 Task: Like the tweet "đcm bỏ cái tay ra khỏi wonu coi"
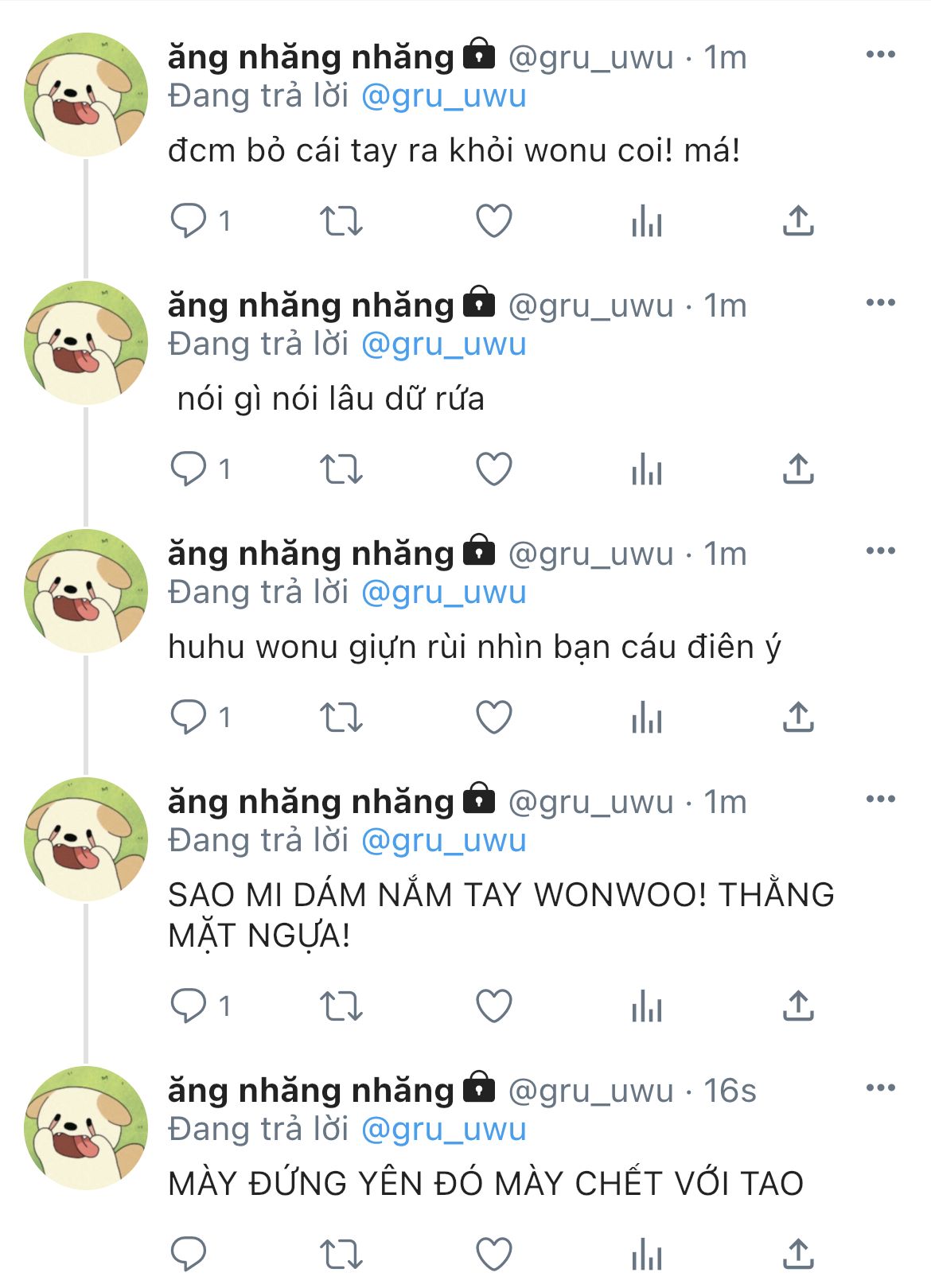click(x=493, y=220)
